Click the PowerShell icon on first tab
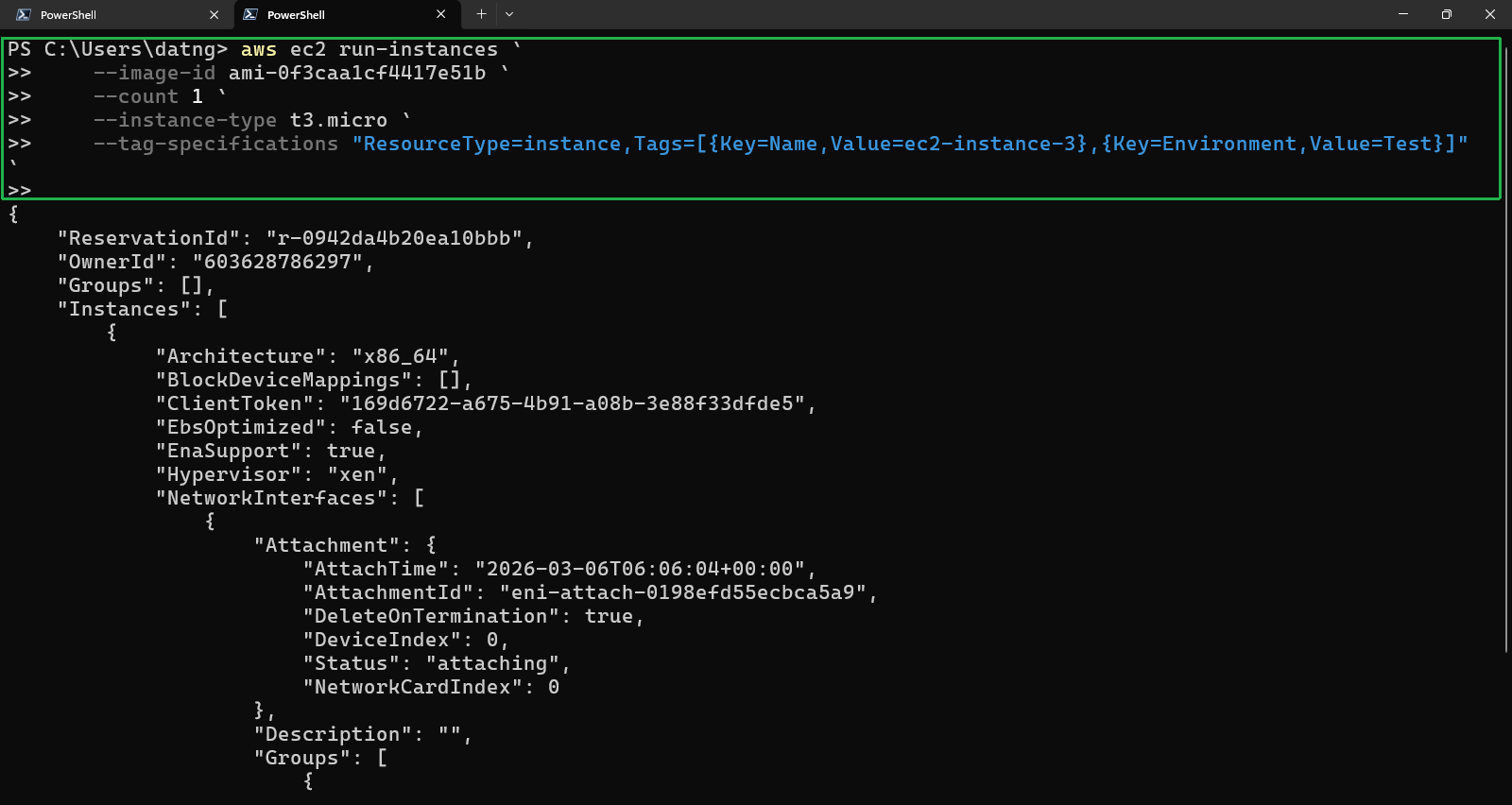 (24, 14)
